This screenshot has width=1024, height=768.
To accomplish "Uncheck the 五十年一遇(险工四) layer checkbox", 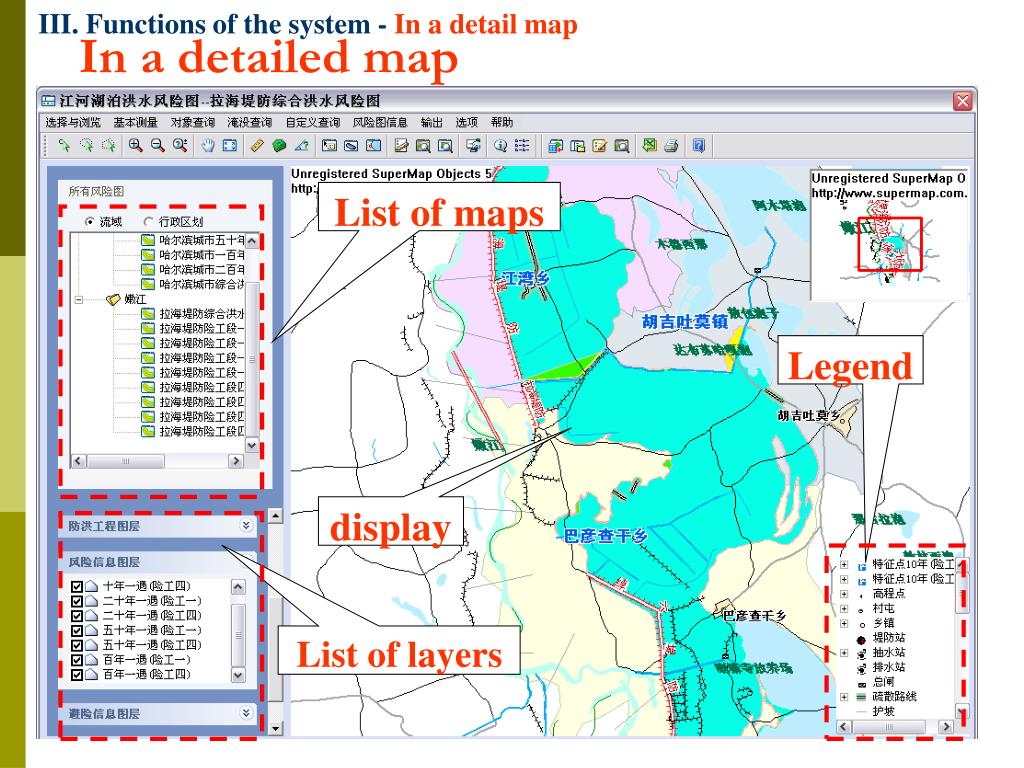I will [x=76, y=645].
